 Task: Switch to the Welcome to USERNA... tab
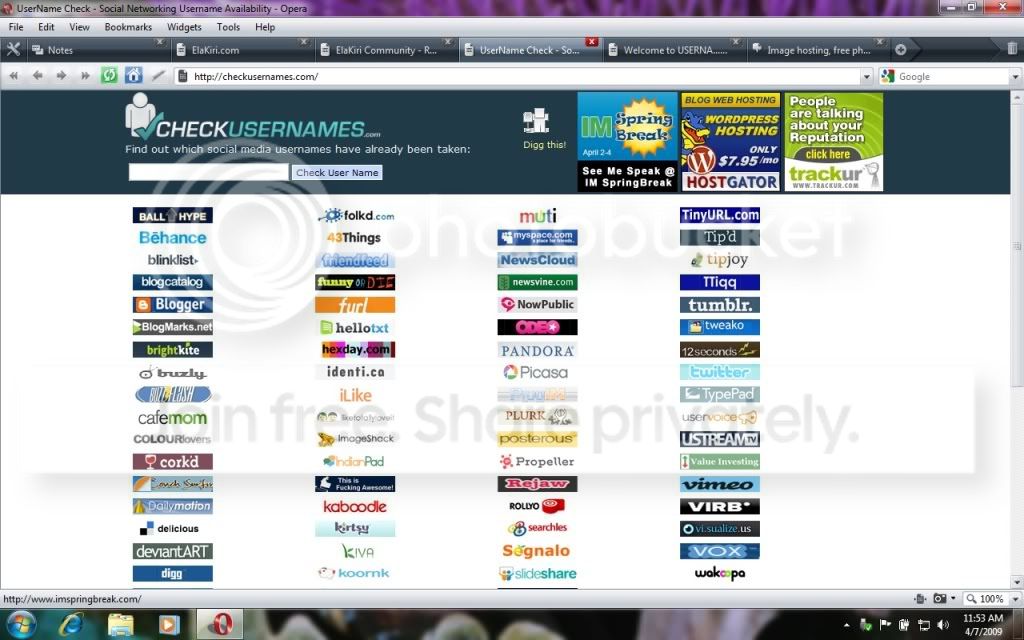674,50
